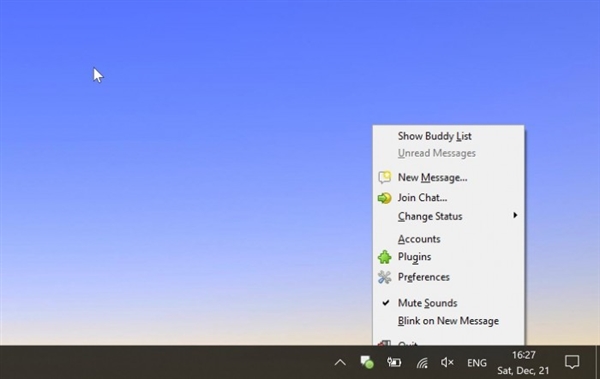Select the Preferences menu item label
The image size is (600, 379).
coord(424,277)
